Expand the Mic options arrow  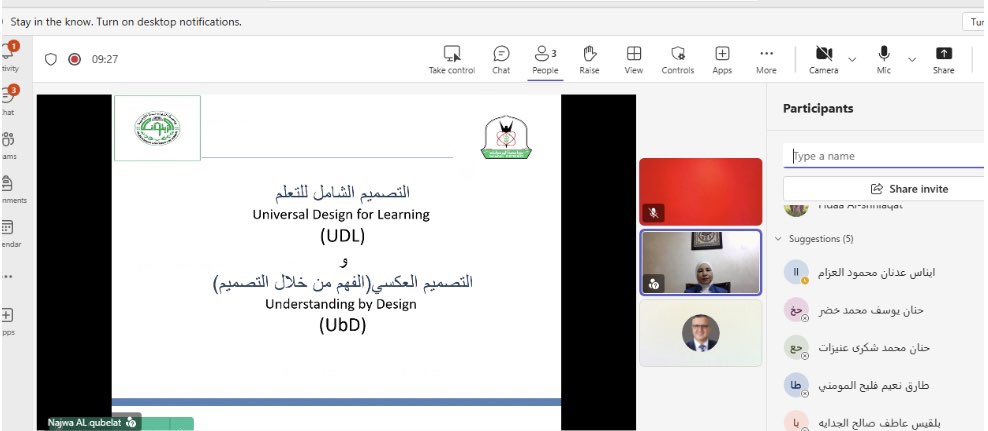[912, 60]
